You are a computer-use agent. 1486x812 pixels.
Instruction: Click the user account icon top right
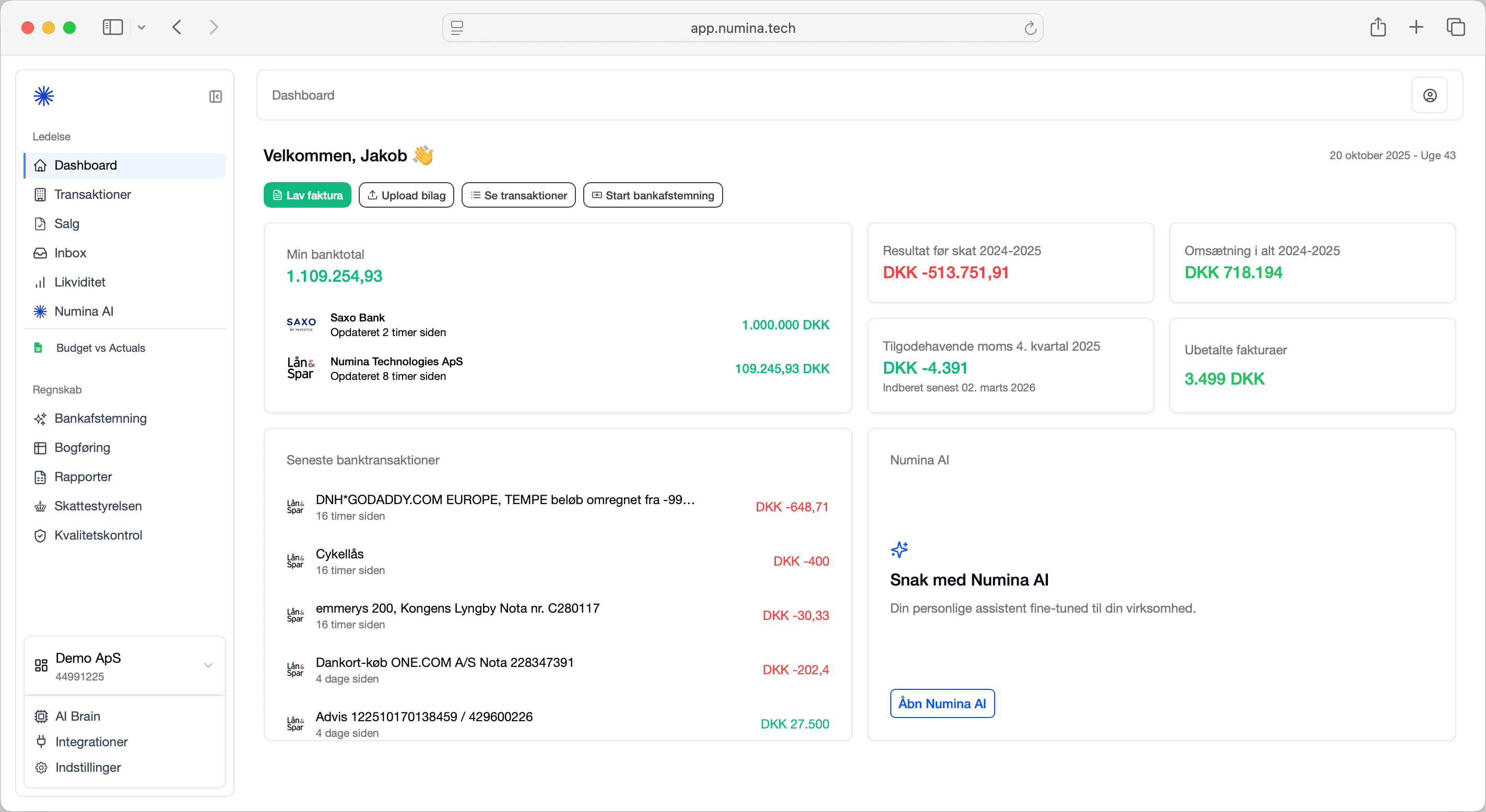(1430, 95)
